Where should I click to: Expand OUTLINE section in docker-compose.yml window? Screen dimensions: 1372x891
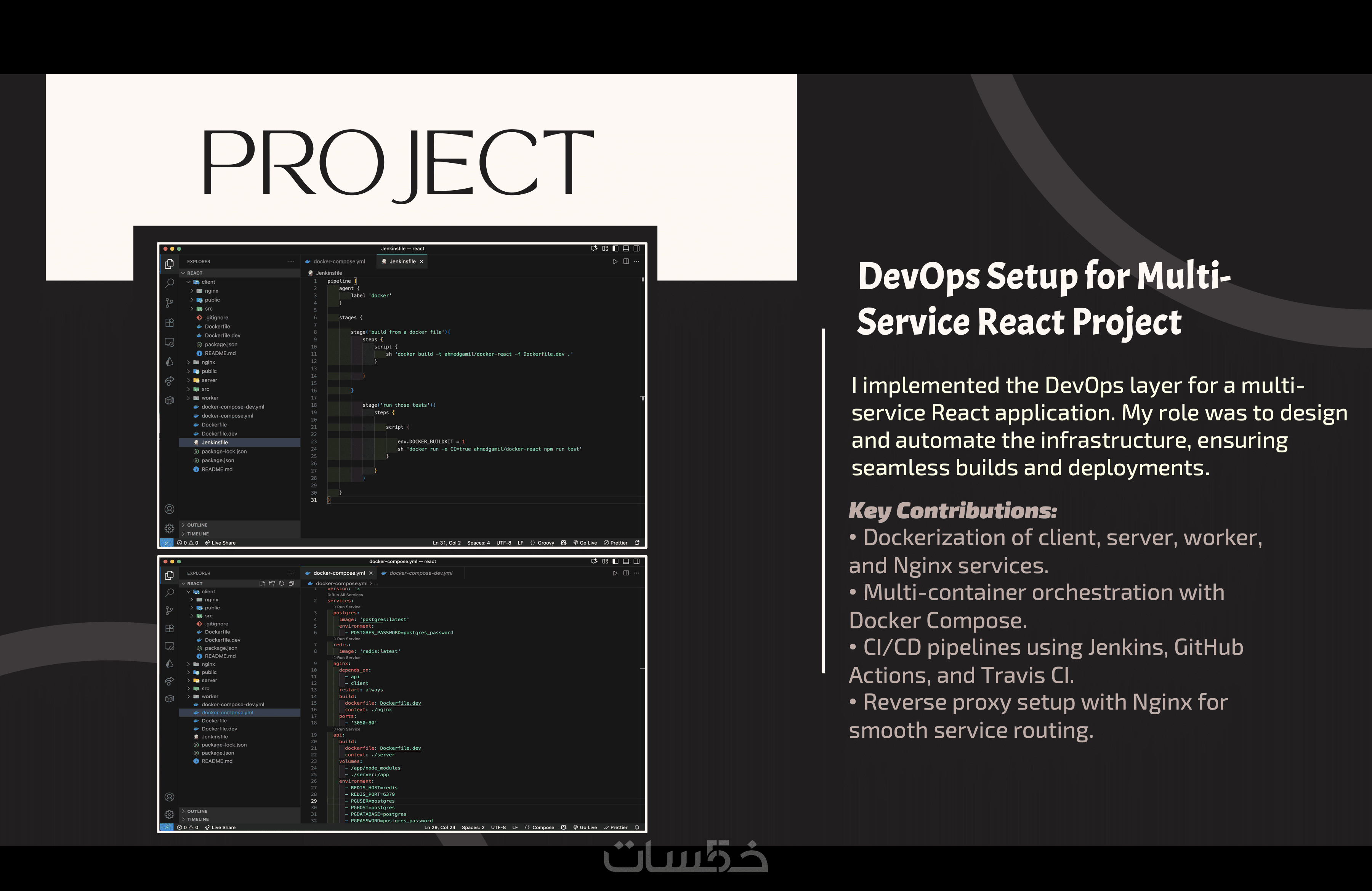click(197, 811)
